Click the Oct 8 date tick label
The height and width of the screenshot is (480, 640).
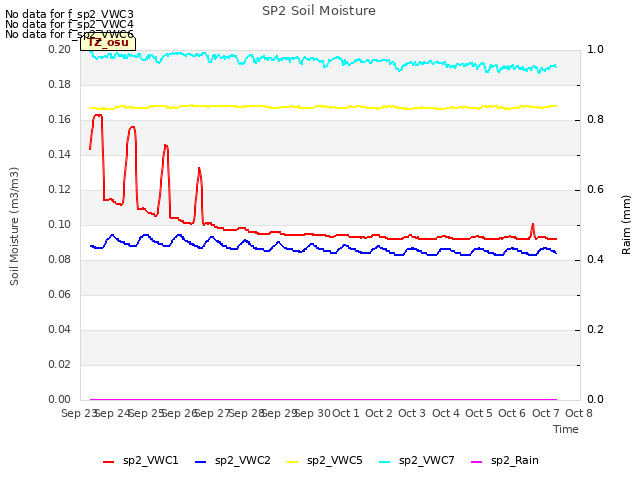[x=579, y=413]
